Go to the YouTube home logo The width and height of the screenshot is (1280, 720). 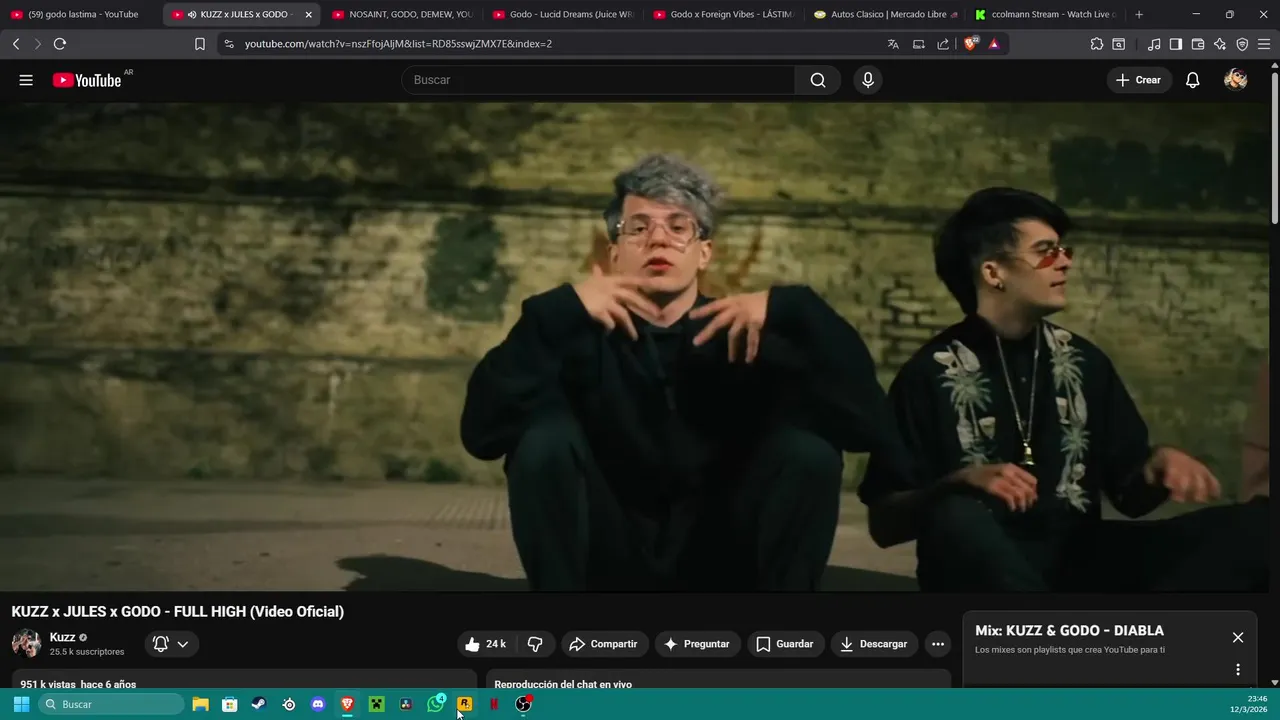pos(87,80)
